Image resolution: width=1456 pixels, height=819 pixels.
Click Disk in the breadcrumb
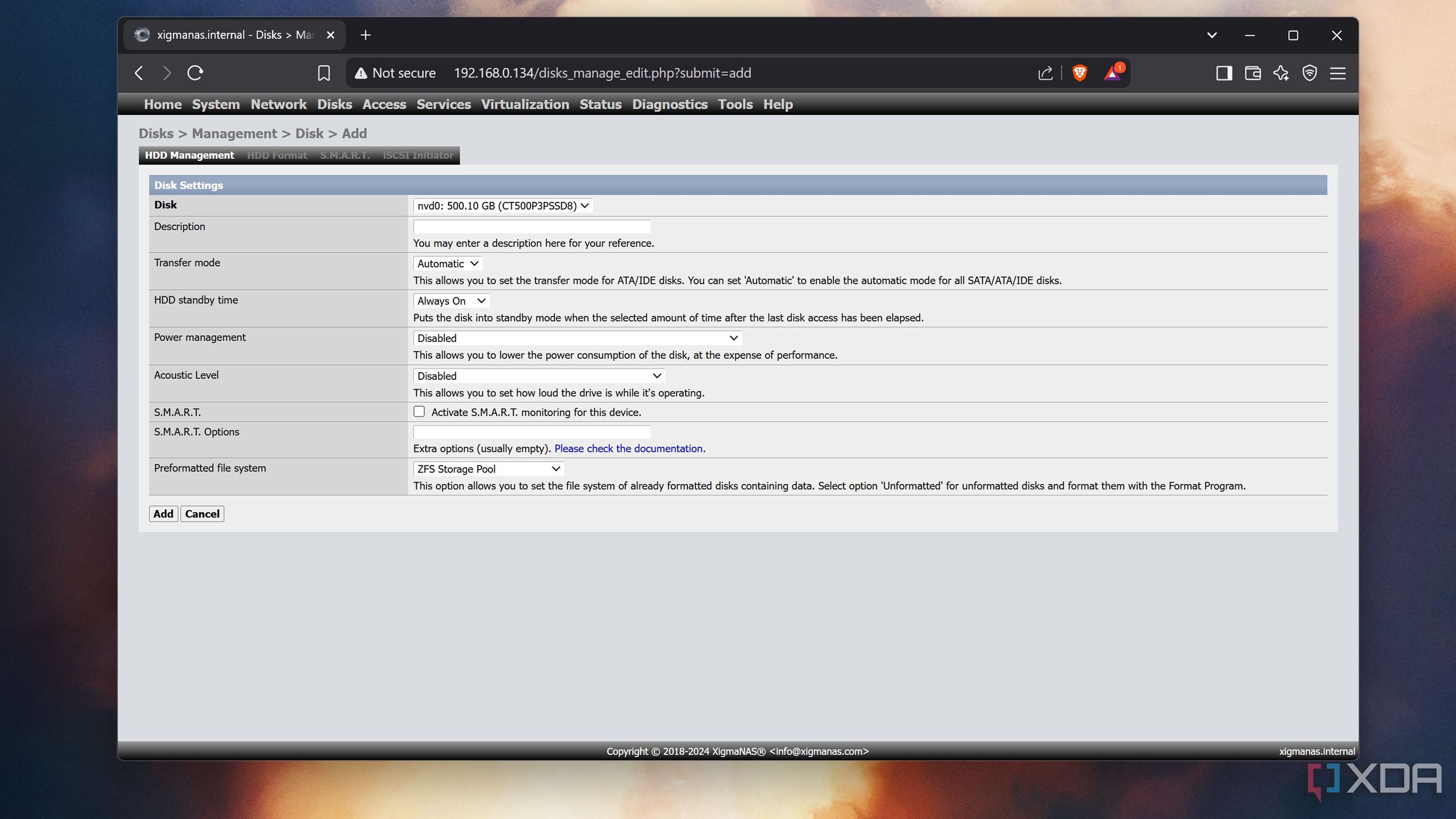[309, 133]
